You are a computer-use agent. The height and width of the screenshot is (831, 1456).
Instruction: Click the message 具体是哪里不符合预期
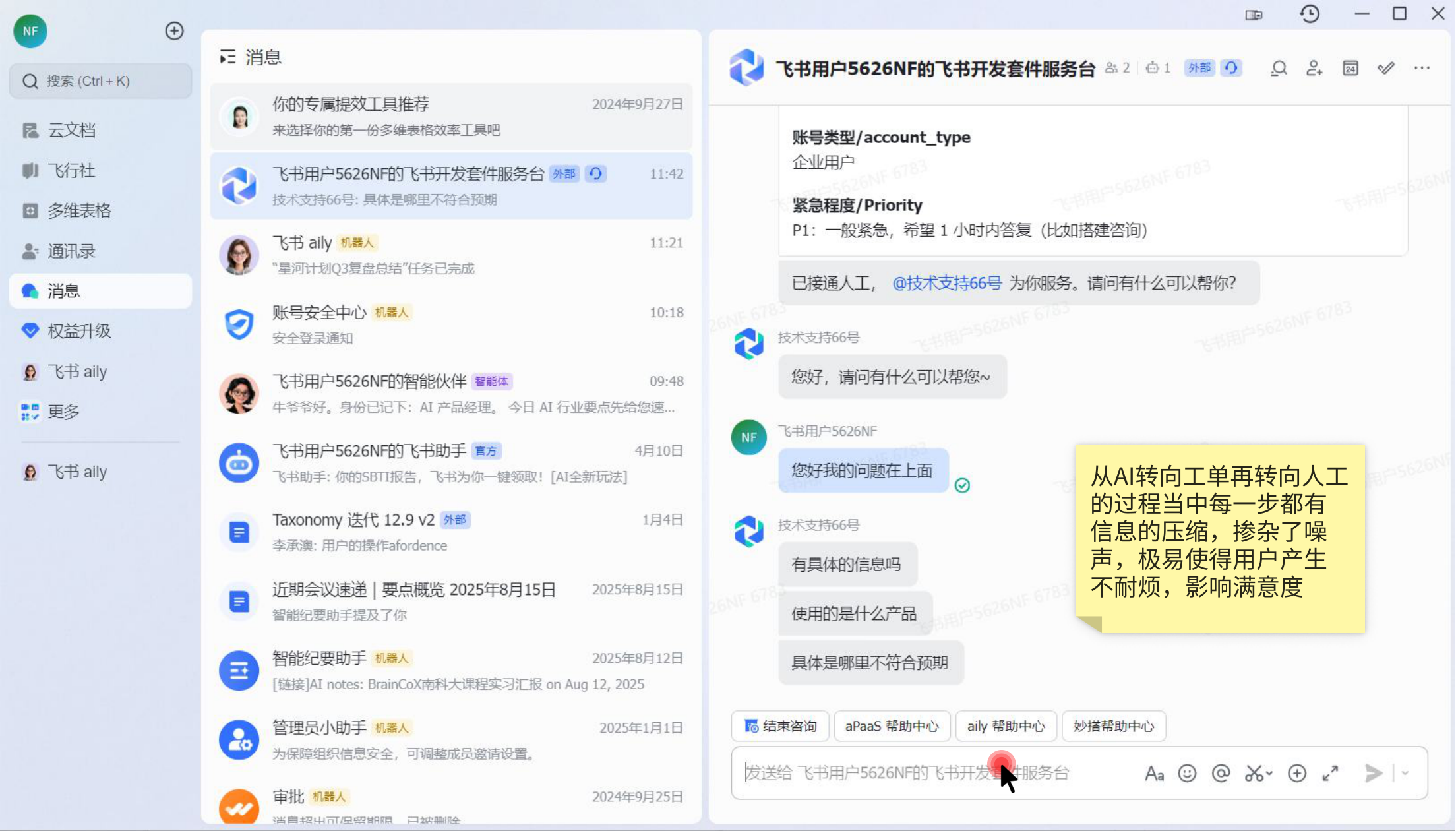click(870, 663)
